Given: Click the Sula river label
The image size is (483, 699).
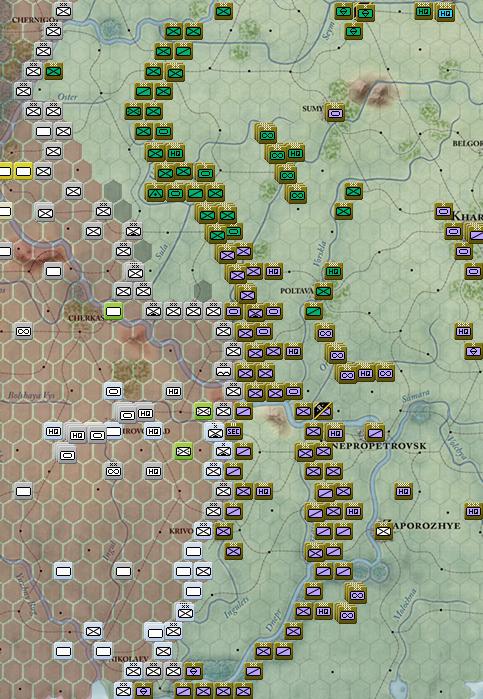Looking at the screenshot, I should [x=161, y=251].
